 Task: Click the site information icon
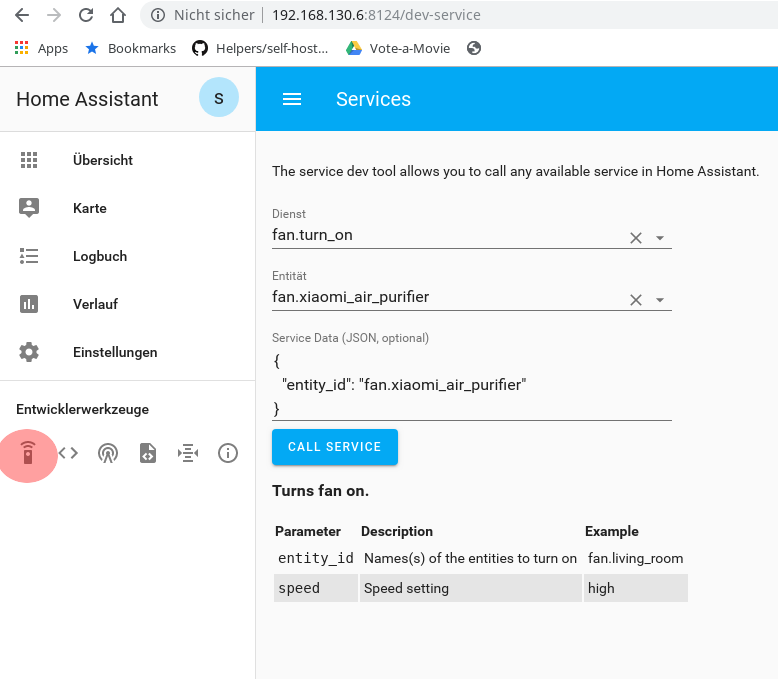158,15
